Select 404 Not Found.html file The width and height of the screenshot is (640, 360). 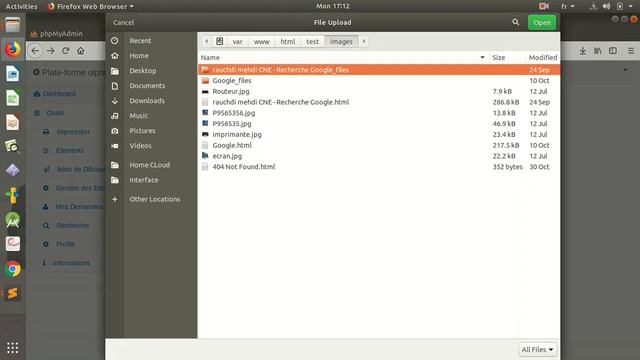pos(379,167)
